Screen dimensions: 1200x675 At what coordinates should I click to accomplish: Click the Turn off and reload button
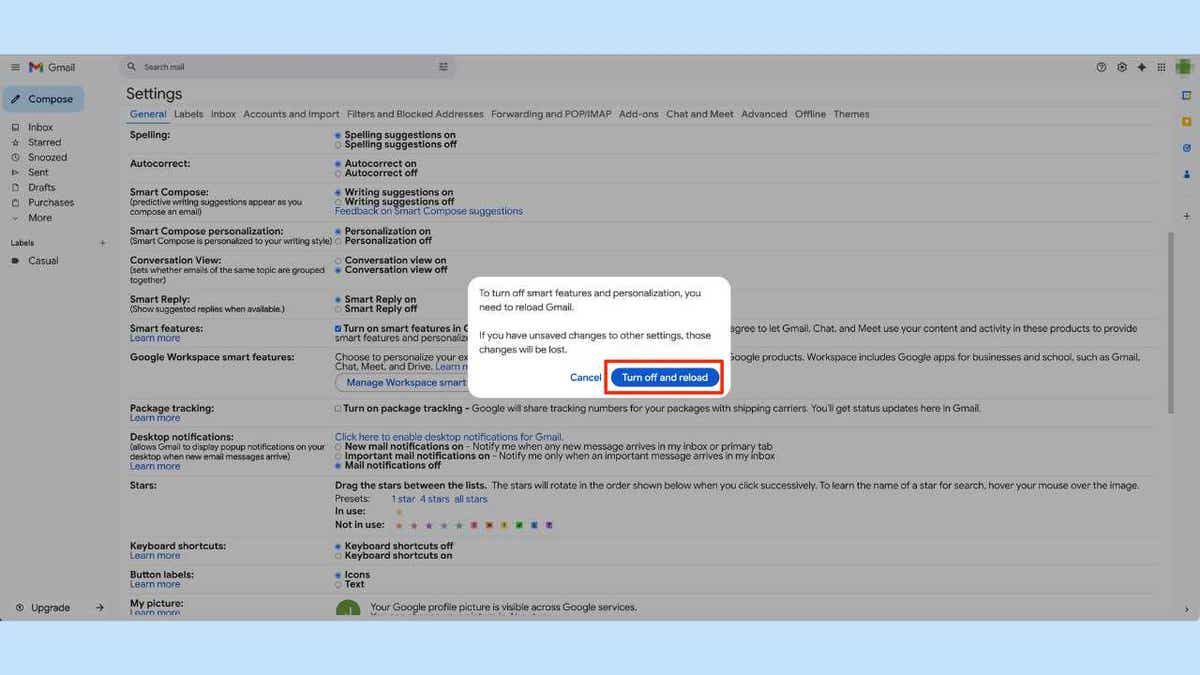pos(663,377)
